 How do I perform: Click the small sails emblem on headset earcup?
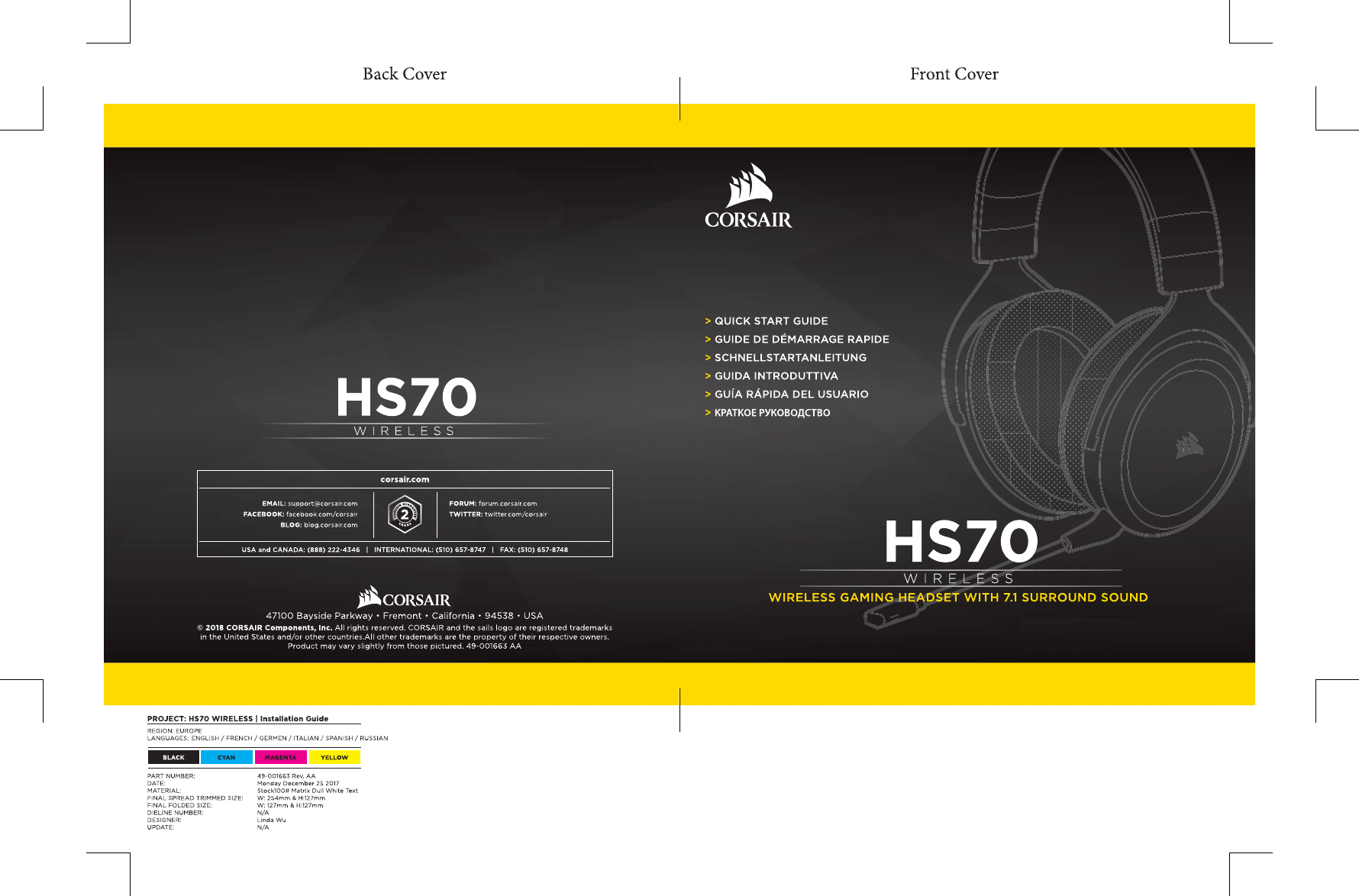[1189, 445]
